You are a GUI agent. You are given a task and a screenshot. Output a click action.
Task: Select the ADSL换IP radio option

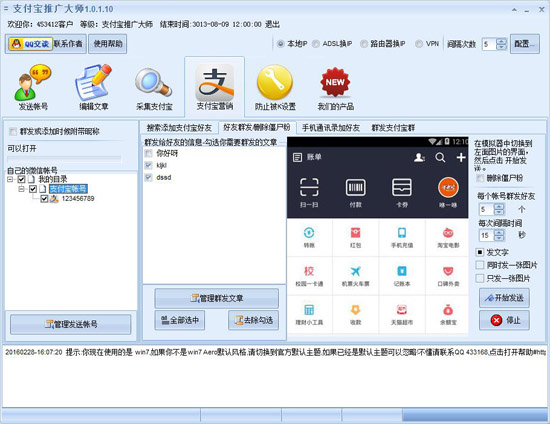pyautogui.click(x=316, y=44)
